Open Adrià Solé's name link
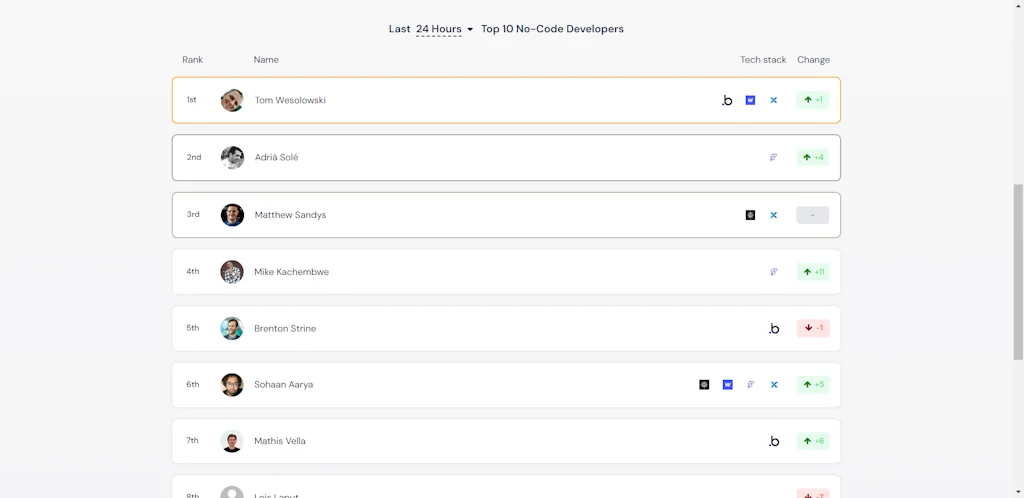The image size is (1024, 498). pyautogui.click(x=276, y=157)
